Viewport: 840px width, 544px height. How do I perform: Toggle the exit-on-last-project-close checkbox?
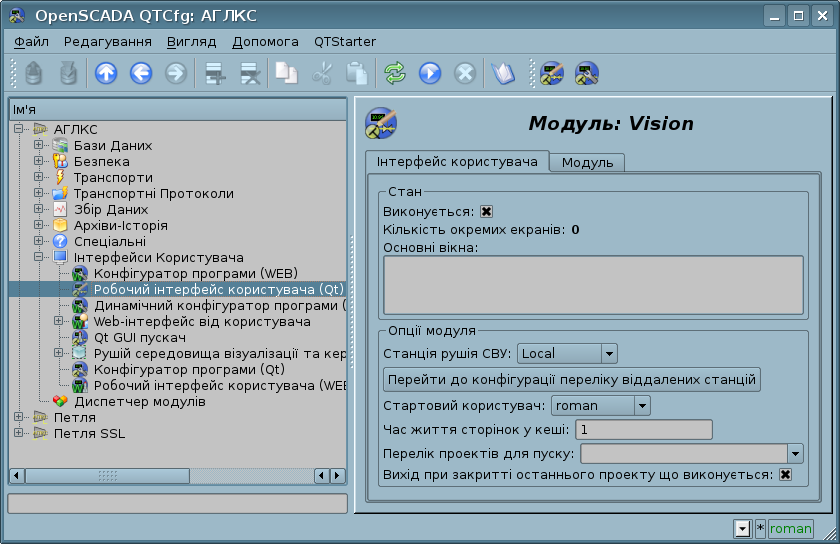pyautogui.click(x=786, y=474)
